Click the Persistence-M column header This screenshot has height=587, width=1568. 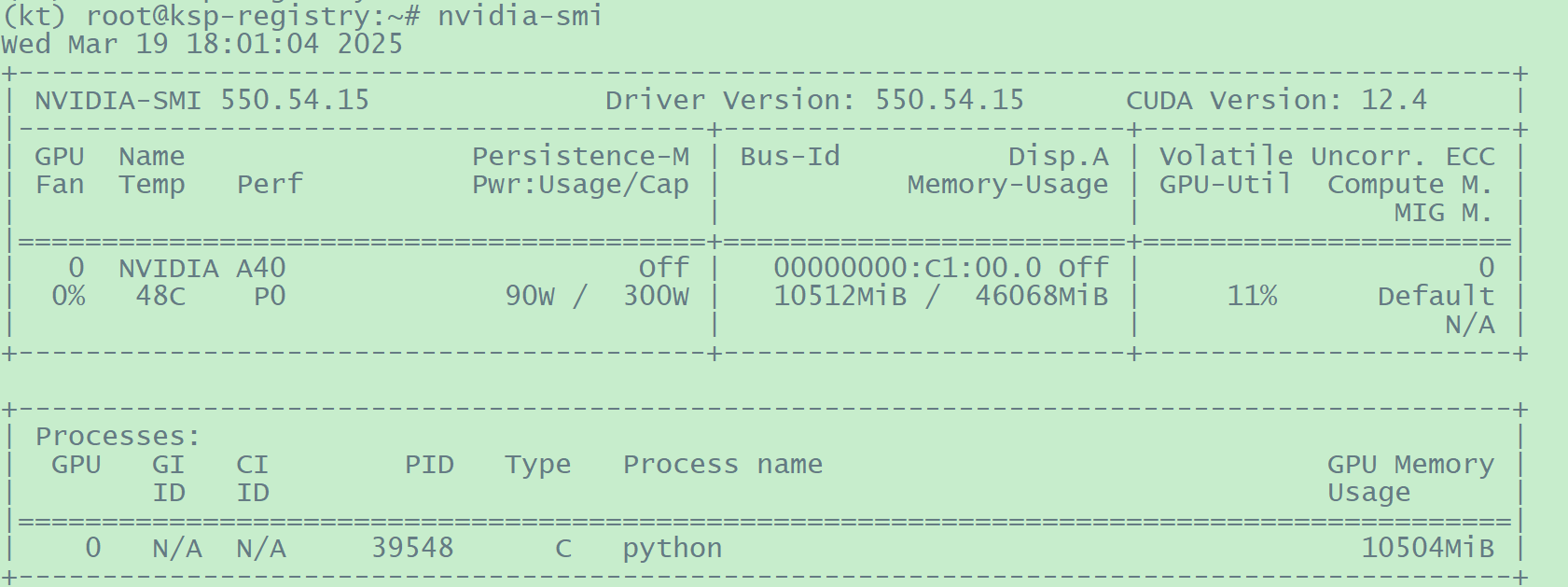[x=580, y=156]
